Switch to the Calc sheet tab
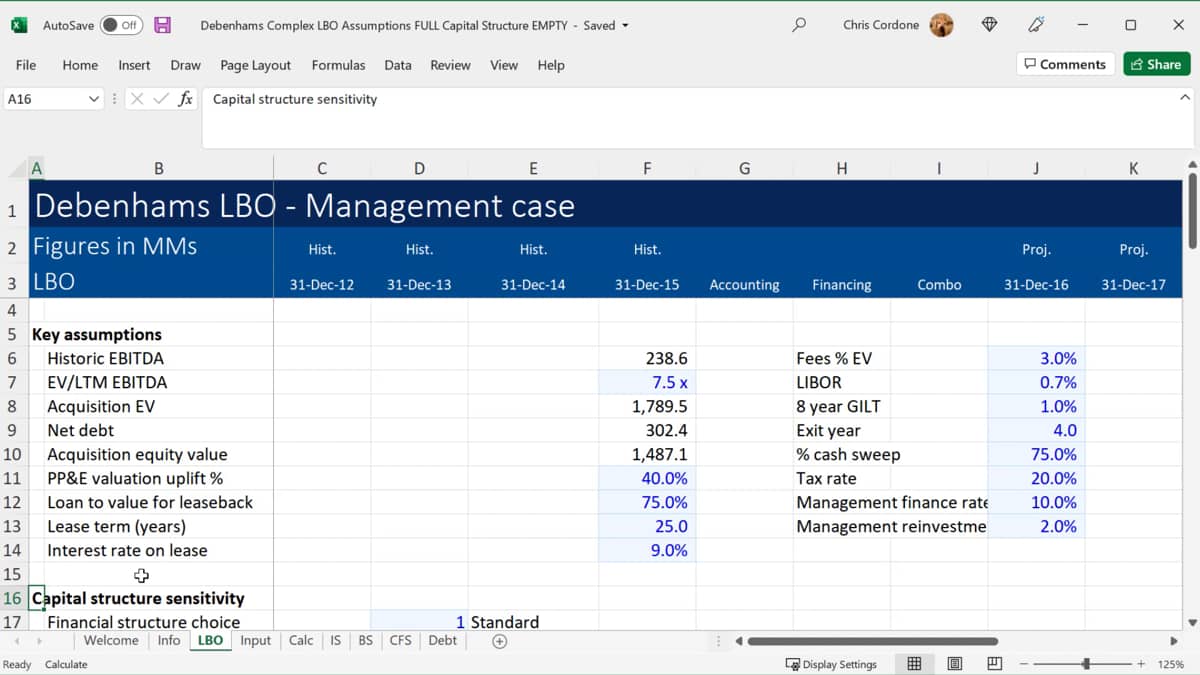 pos(301,640)
